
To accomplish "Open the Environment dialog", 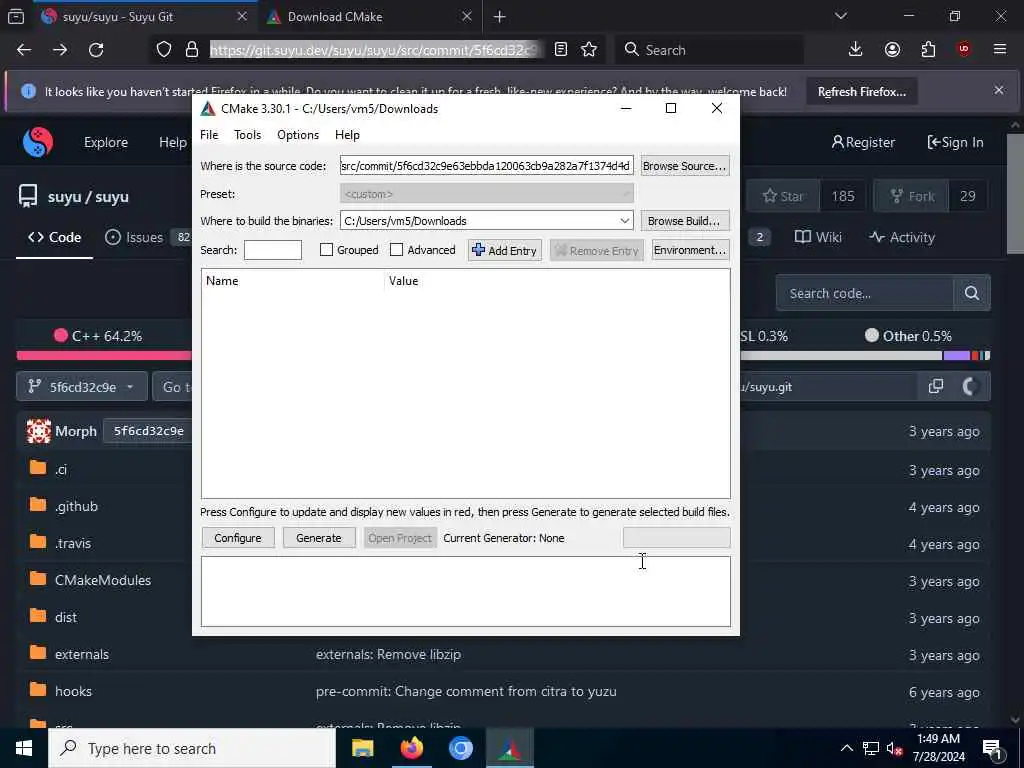I will [690, 250].
